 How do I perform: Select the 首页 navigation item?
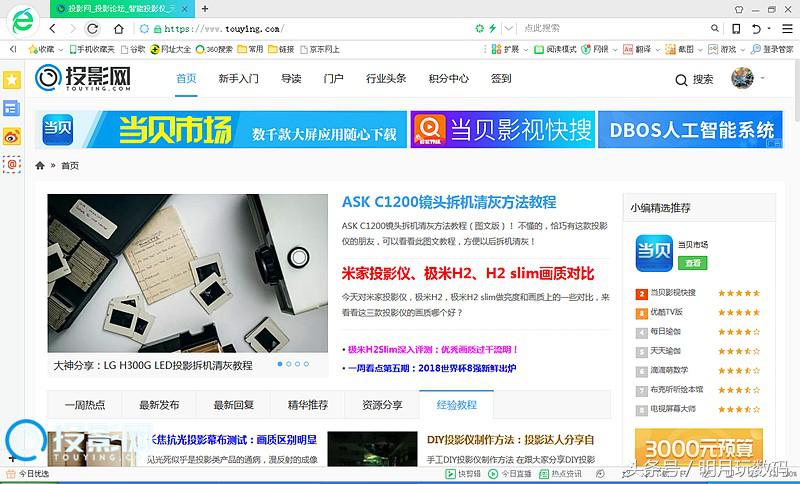click(186, 79)
